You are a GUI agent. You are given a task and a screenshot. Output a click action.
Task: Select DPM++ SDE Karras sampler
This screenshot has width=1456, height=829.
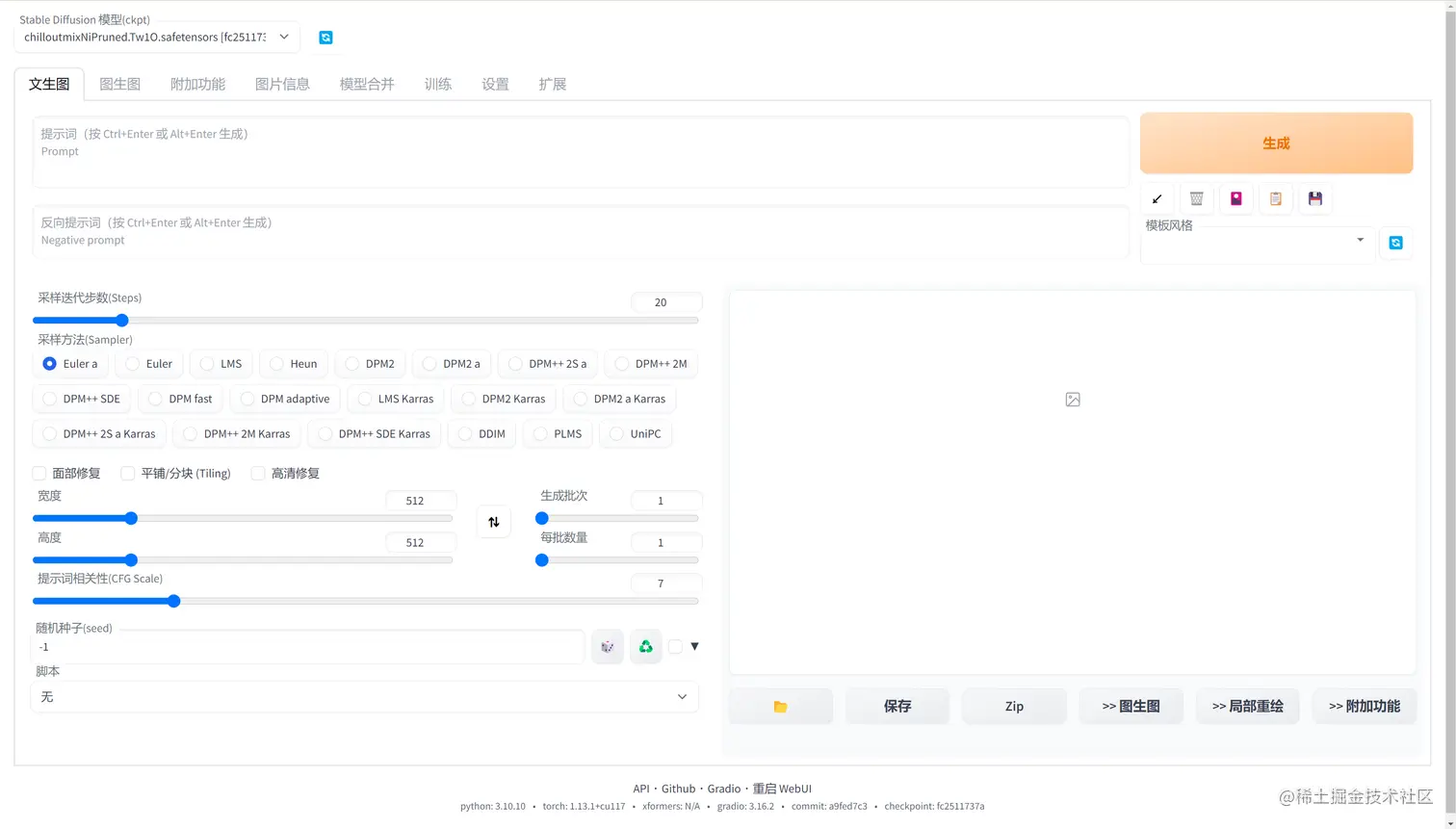point(375,433)
